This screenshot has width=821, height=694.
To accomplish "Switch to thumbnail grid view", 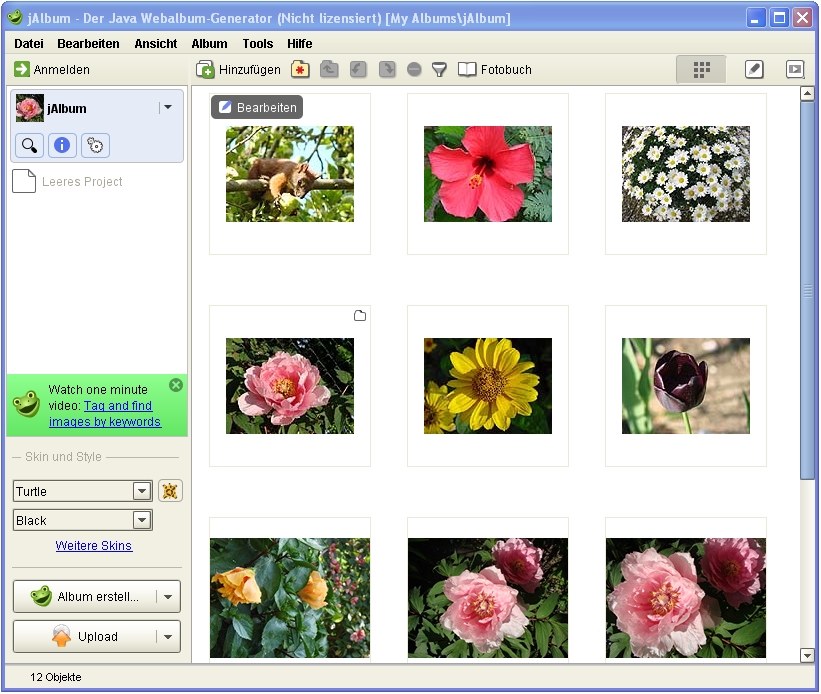I will point(701,69).
